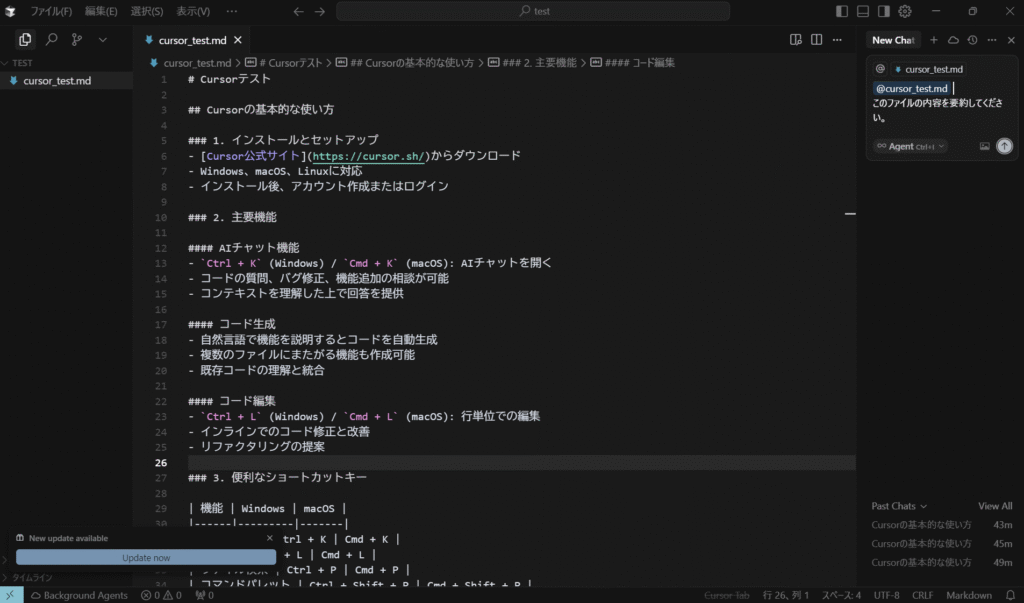
Task: Change the CRLF end of line sequence
Action: [922, 595]
